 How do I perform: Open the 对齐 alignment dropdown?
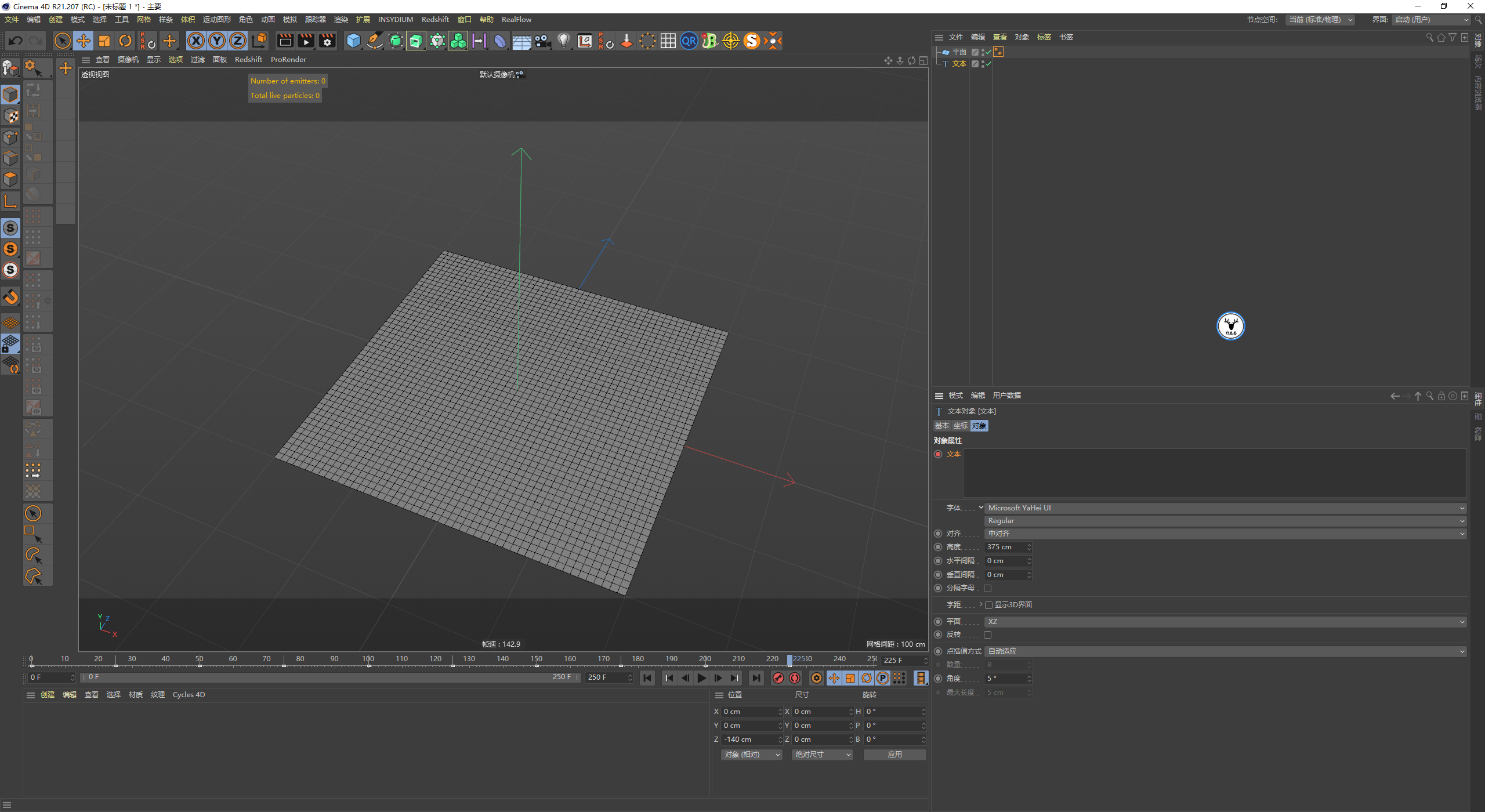(x=1225, y=534)
